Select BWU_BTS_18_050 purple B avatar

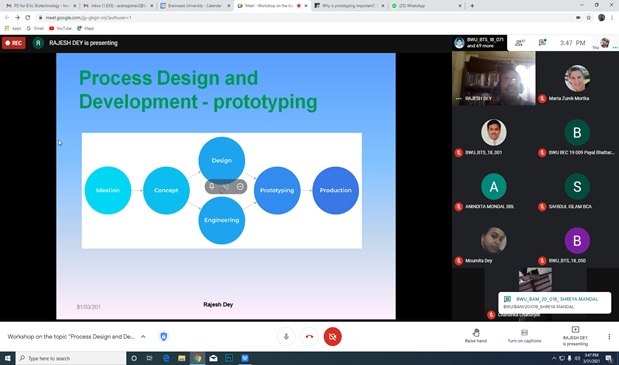577,240
